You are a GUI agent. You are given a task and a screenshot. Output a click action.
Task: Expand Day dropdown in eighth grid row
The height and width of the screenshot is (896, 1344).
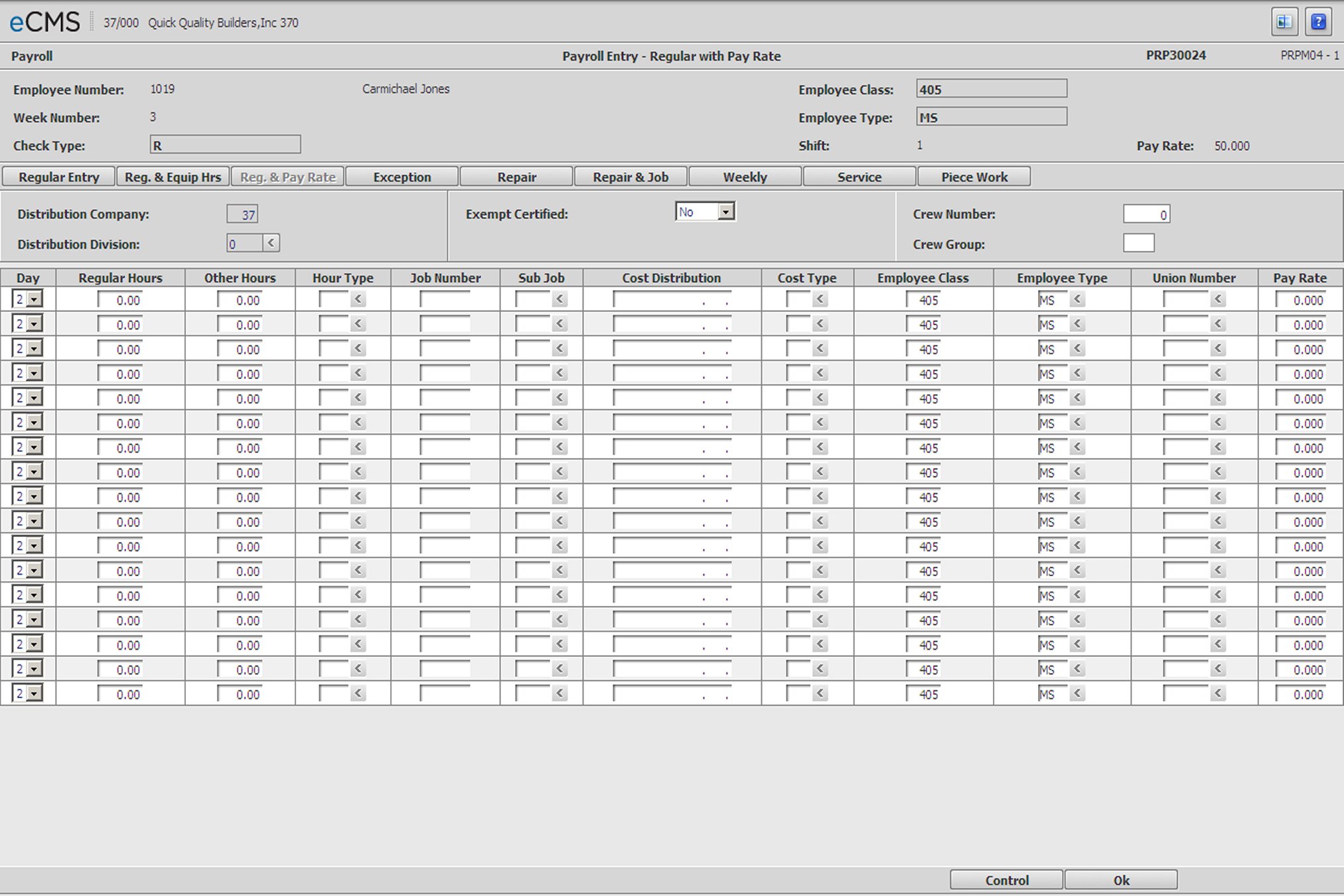click(x=34, y=472)
